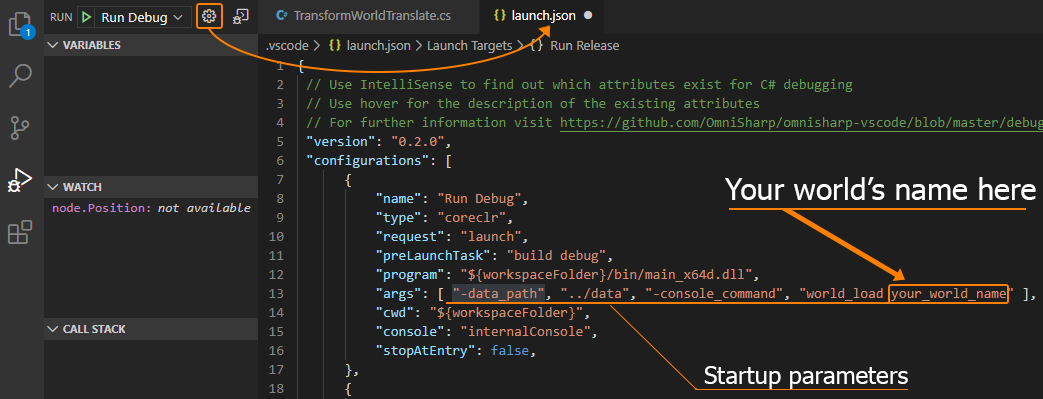Viewport: 1043px width, 399px height.
Task: Click the unsaved dot on launch.json tab
Action: 588,16
